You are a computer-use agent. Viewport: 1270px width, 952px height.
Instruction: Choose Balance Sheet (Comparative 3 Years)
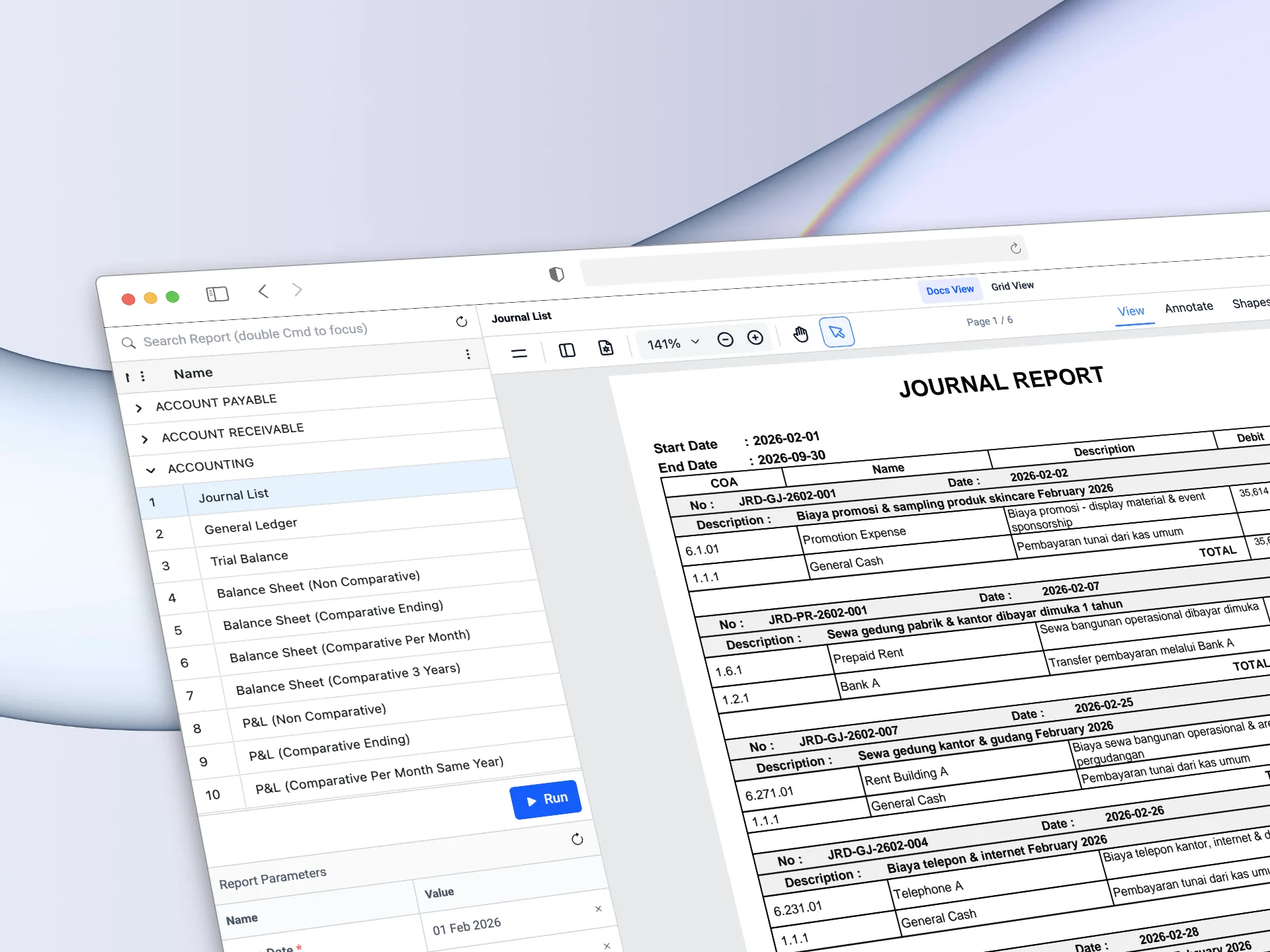click(348, 679)
